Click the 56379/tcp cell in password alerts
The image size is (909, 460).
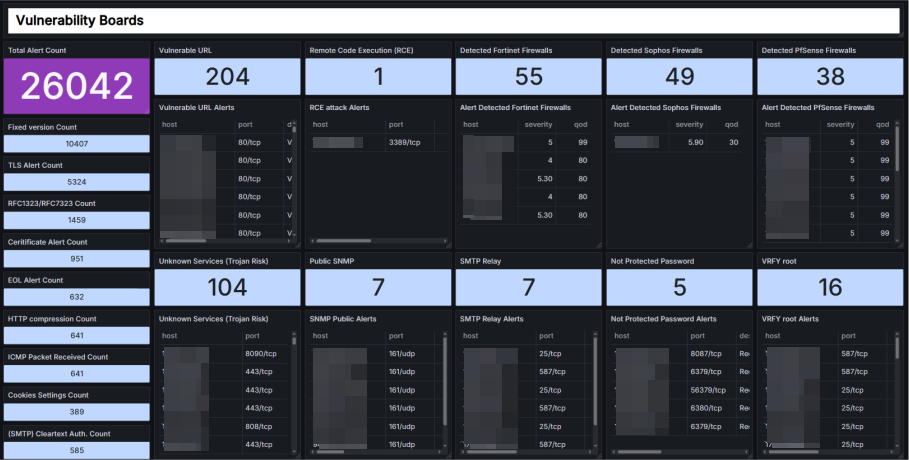(708, 390)
